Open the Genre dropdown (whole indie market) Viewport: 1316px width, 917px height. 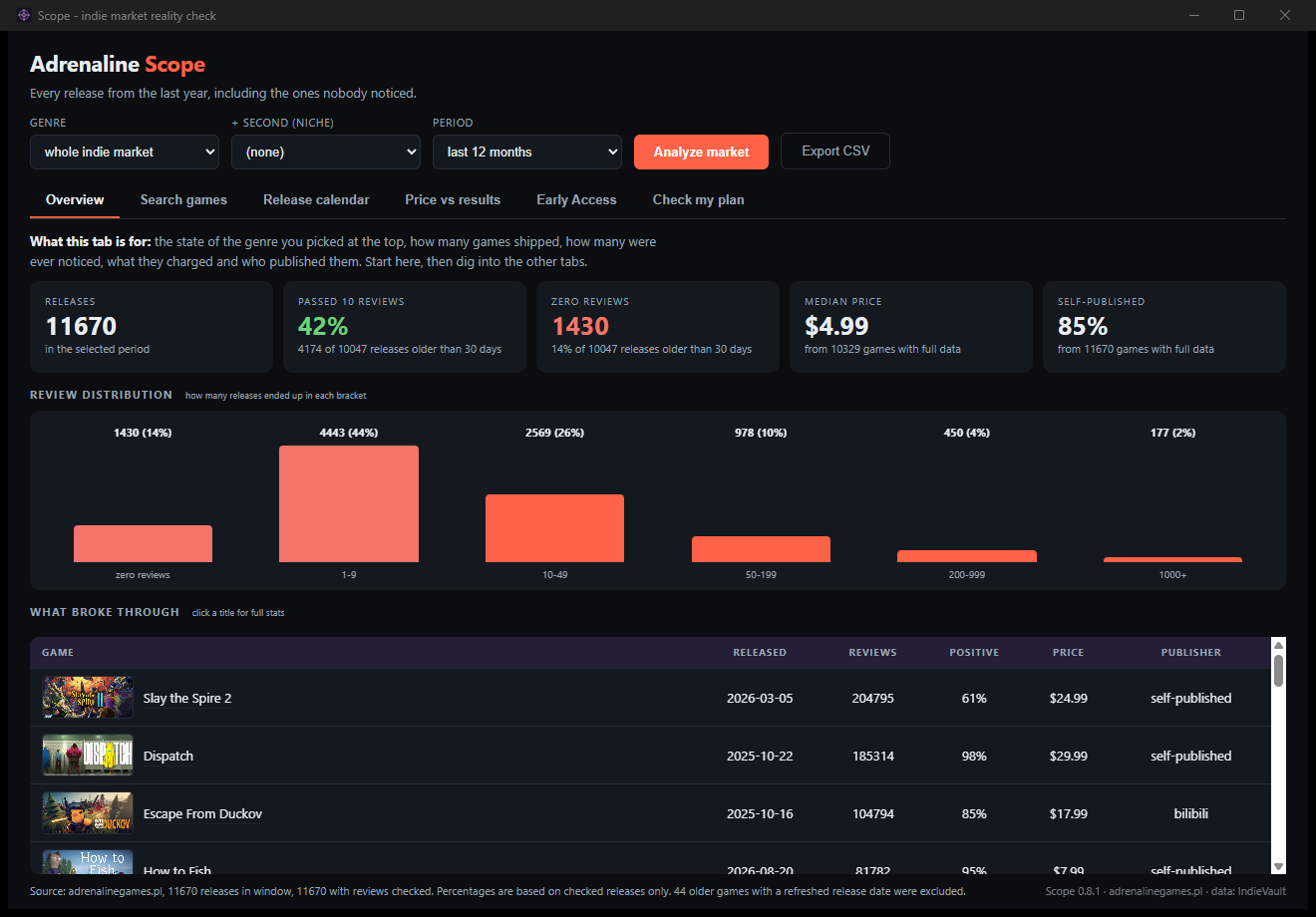pyautogui.click(x=125, y=152)
